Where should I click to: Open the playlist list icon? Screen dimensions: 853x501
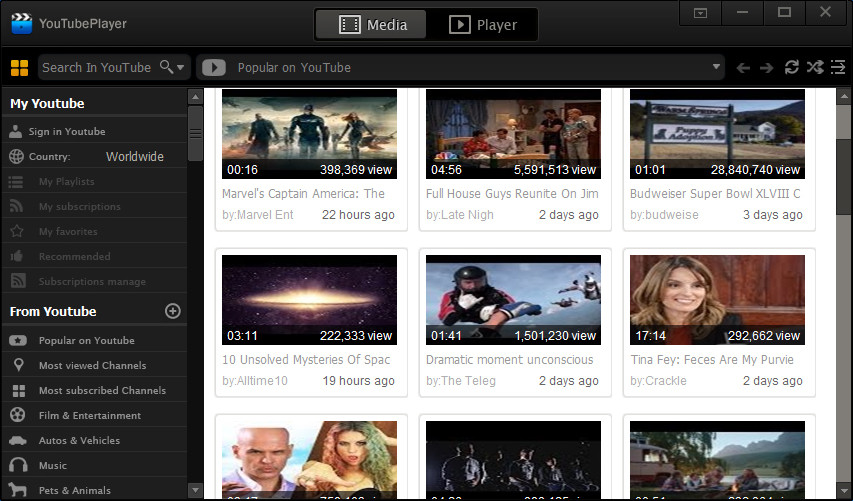click(838, 67)
